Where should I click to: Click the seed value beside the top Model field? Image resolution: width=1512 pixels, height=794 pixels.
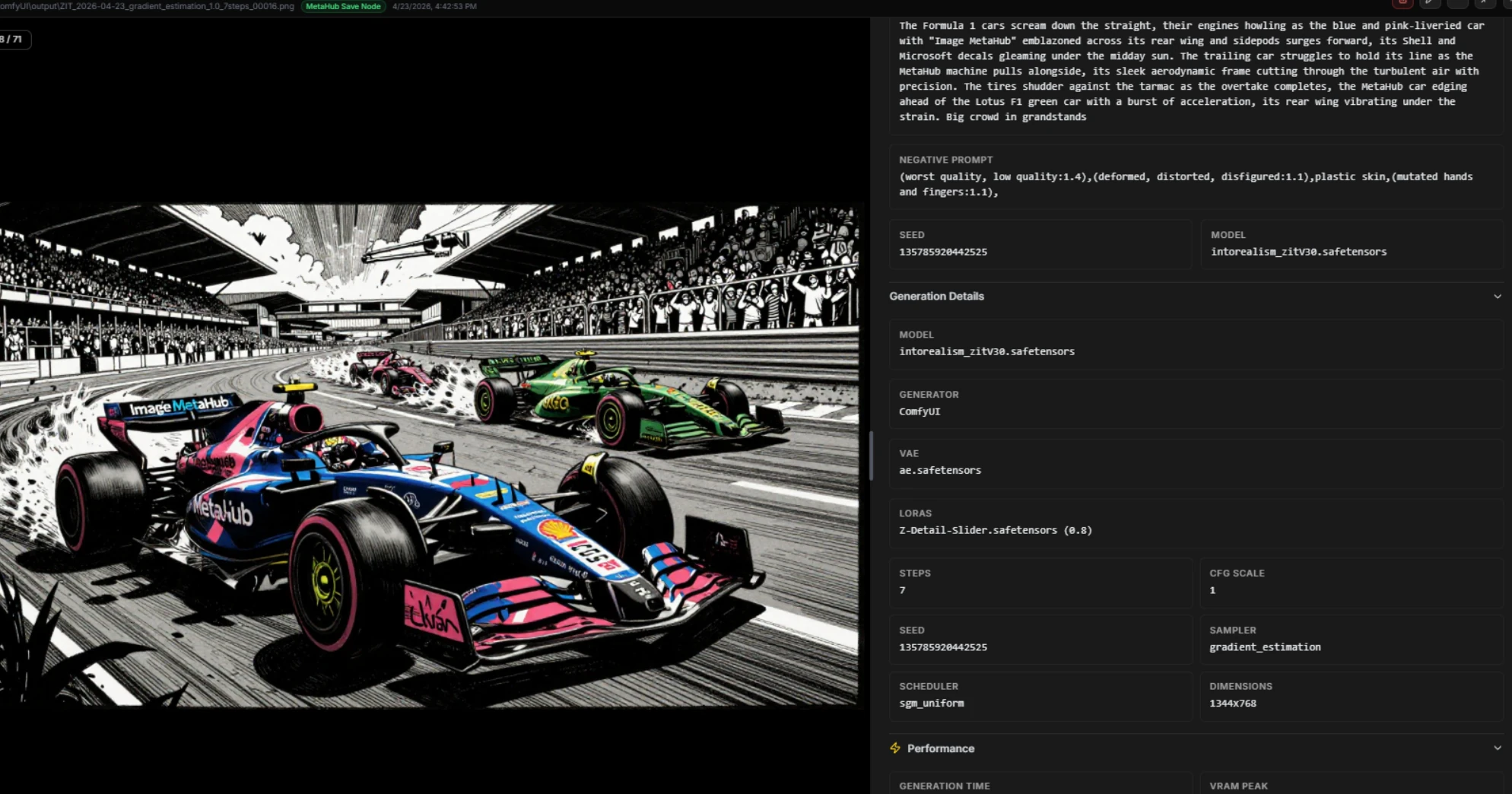coord(943,252)
